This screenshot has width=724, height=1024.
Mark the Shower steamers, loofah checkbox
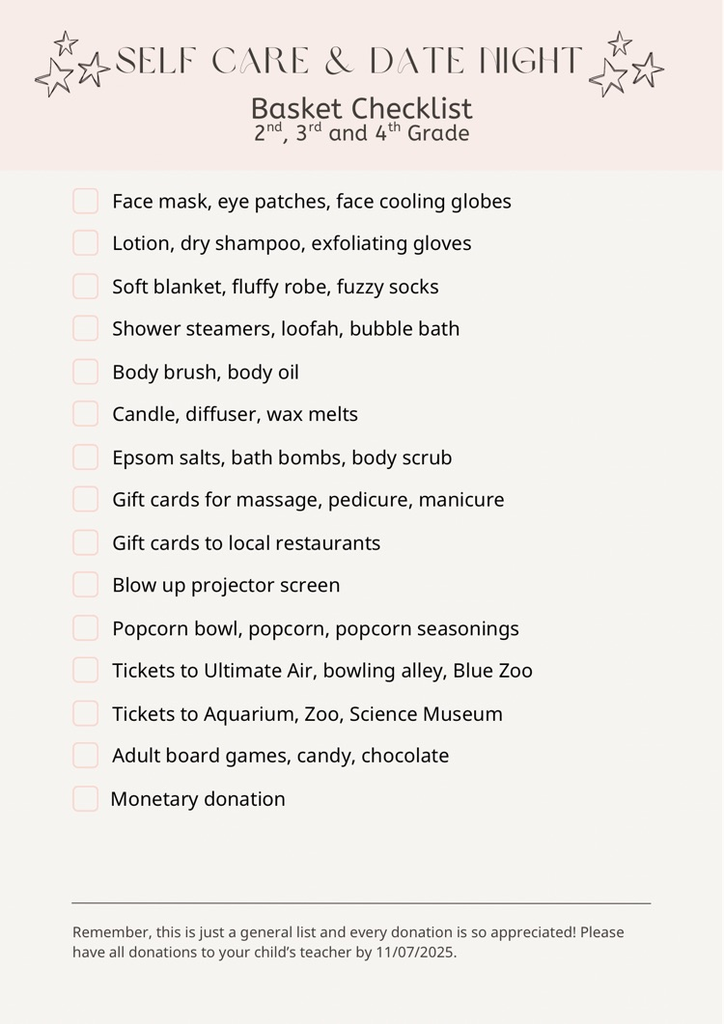coord(85,328)
